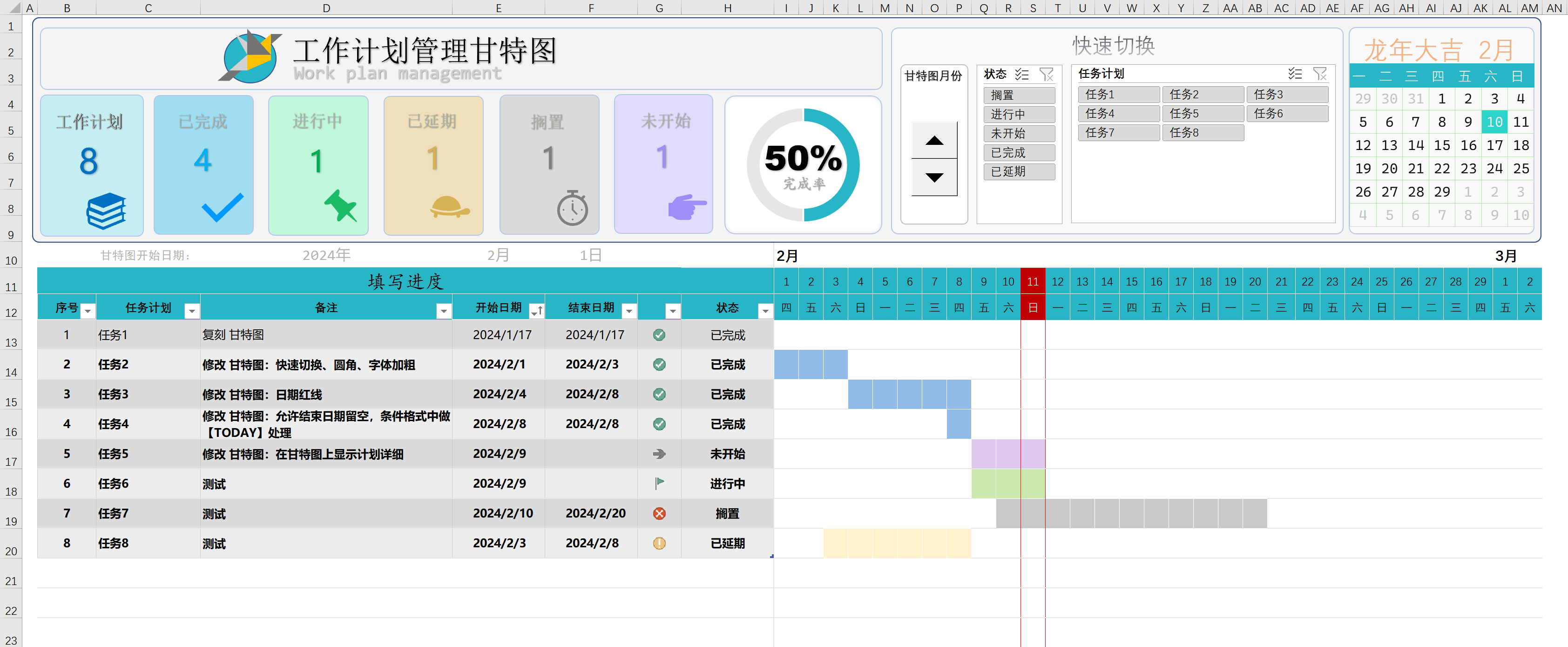The image size is (1568, 647).
Task: Open the 开始日期 sorted filter dropdown
Action: click(x=536, y=311)
